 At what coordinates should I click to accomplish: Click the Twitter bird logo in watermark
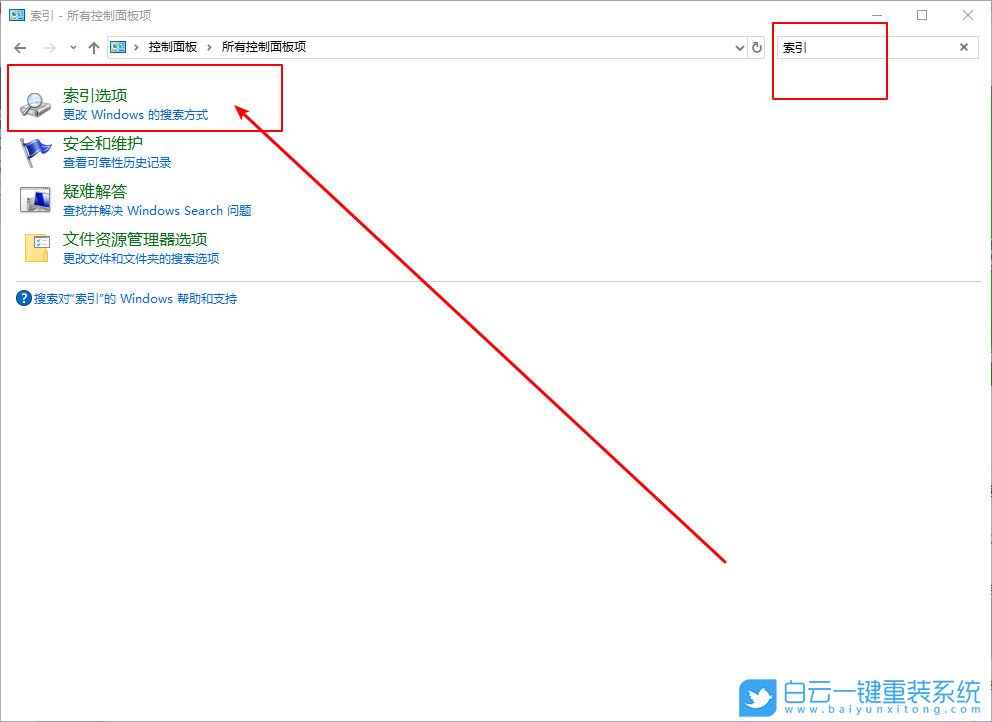pos(757,697)
